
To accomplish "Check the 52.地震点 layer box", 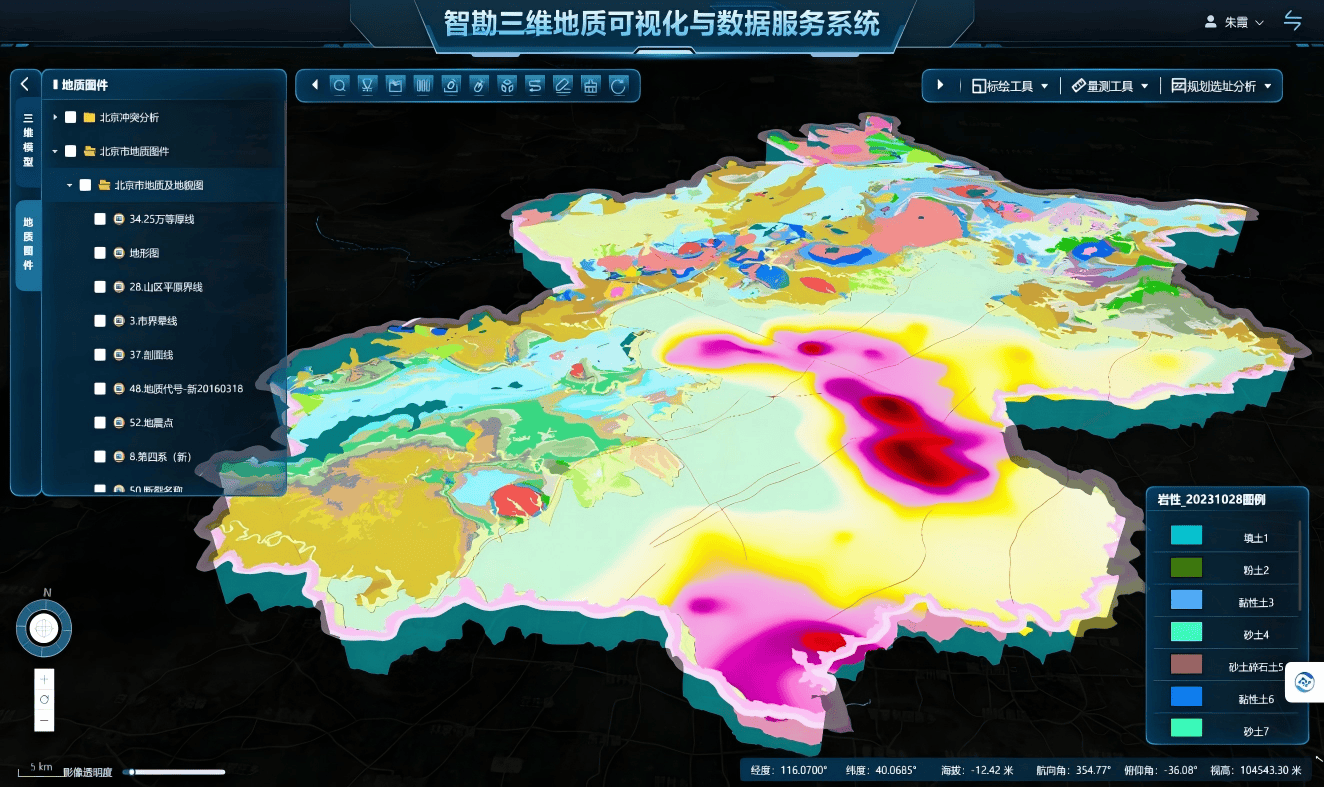I will (x=100, y=423).
